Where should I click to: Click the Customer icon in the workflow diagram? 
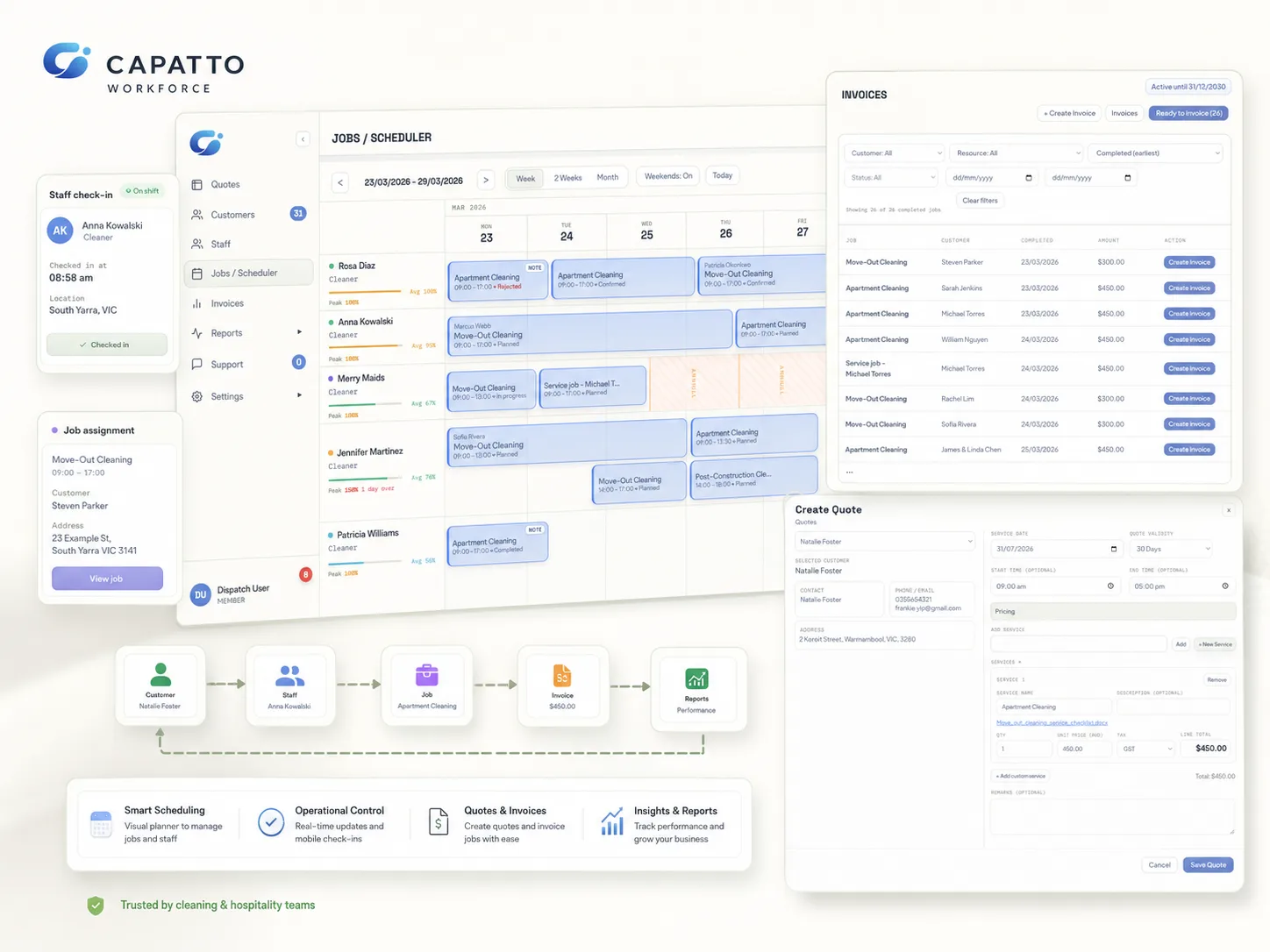click(x=161, y=674)
